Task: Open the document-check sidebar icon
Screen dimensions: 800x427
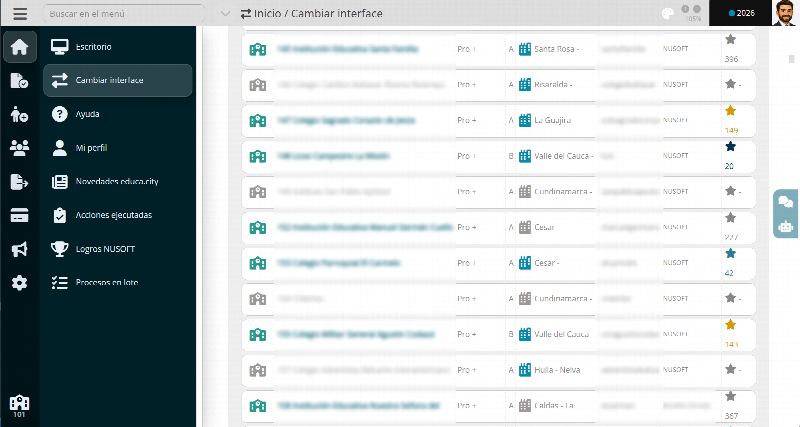Action: [19, 81]
